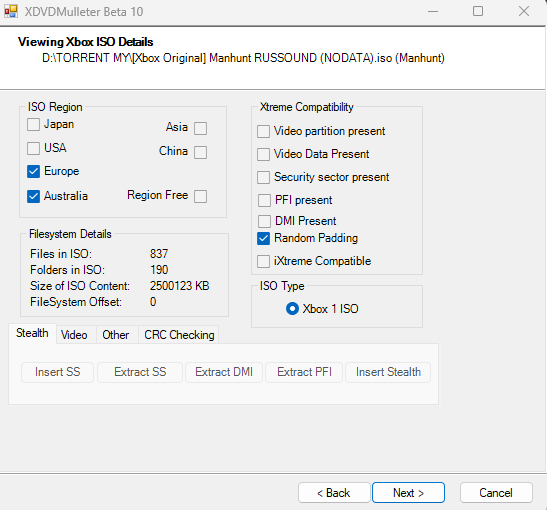Proceed with the Next > button

pyautogui.click(x=409, y=493)
